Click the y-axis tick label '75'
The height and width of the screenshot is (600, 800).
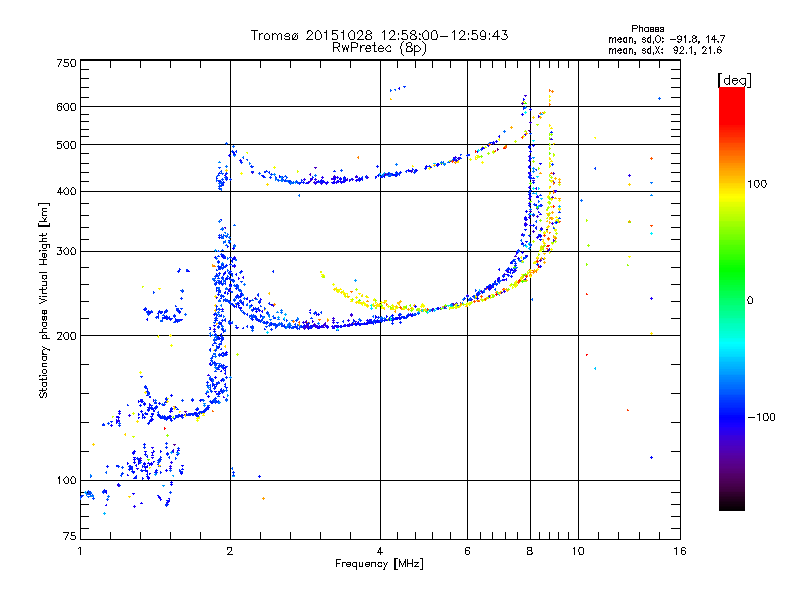point(70,536)
